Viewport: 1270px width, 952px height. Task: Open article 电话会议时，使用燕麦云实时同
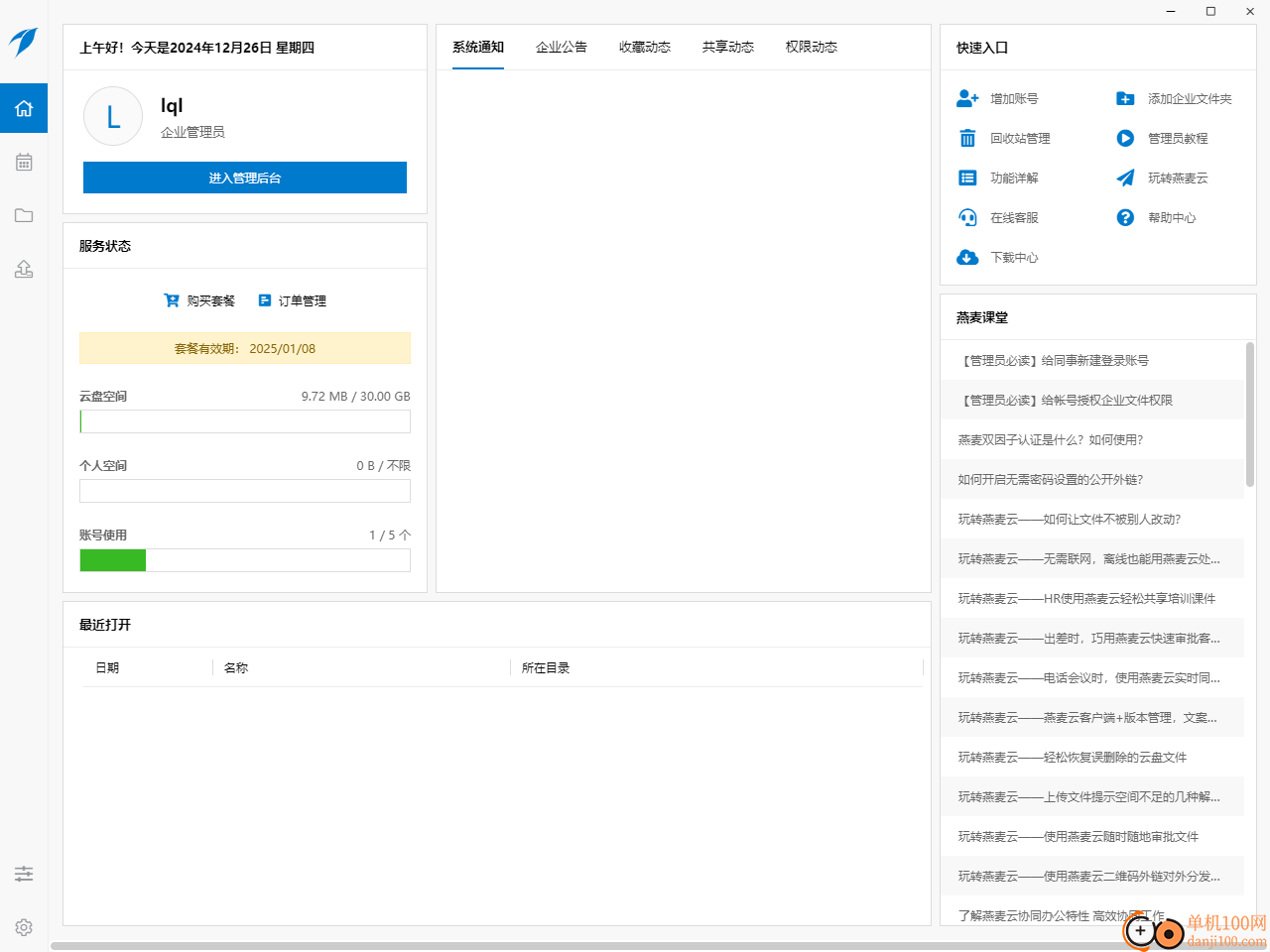point(1092,677)
